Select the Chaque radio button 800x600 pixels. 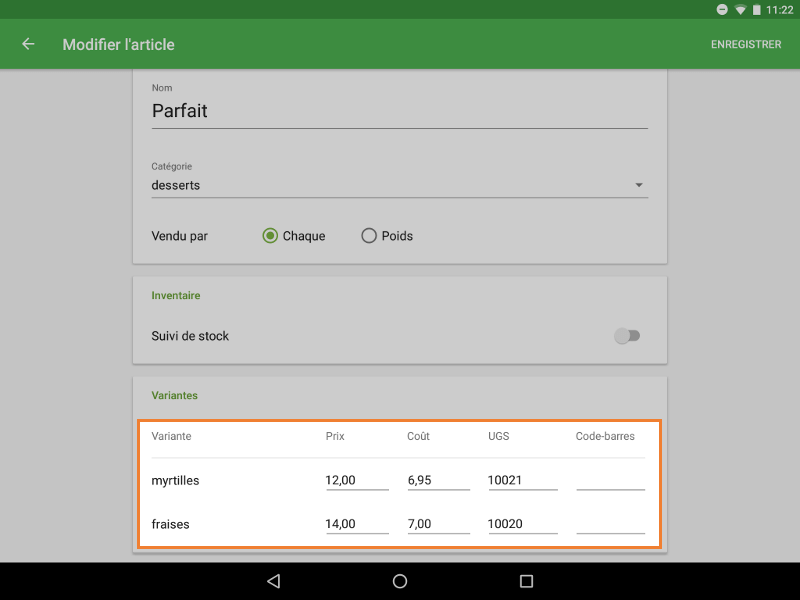tap(270, 236)
